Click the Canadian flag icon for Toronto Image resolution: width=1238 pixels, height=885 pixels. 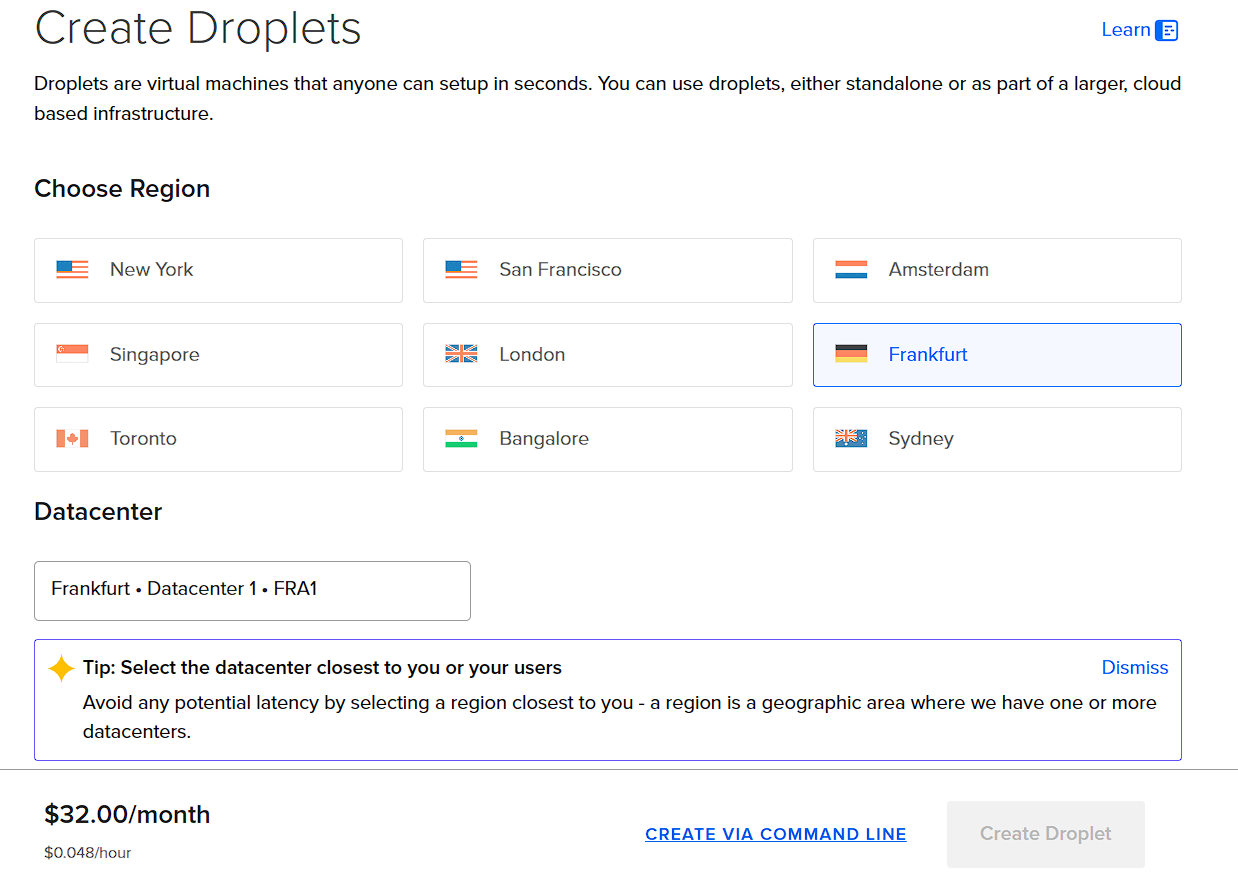(72, 438)
